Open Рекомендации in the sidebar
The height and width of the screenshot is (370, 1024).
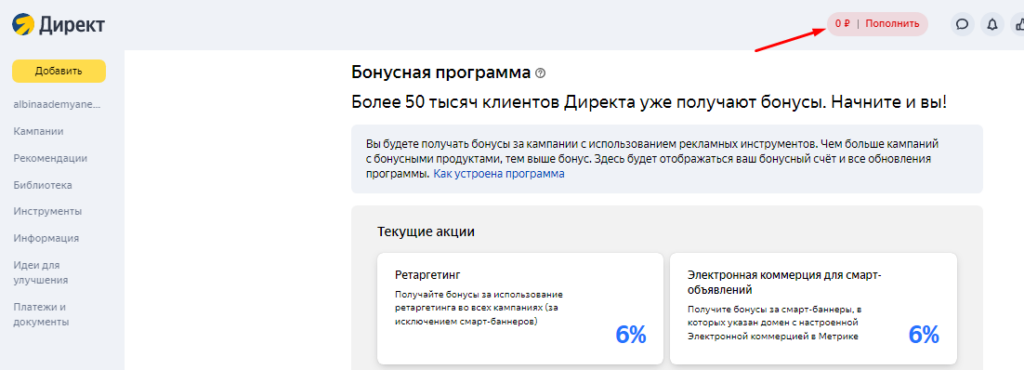pos(50,158)
